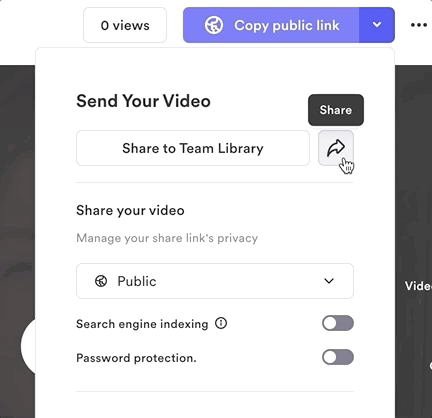Viewport: 432px width, 418px height.
Task: Turn on Password protection toggle
Action: pos(338,357)
